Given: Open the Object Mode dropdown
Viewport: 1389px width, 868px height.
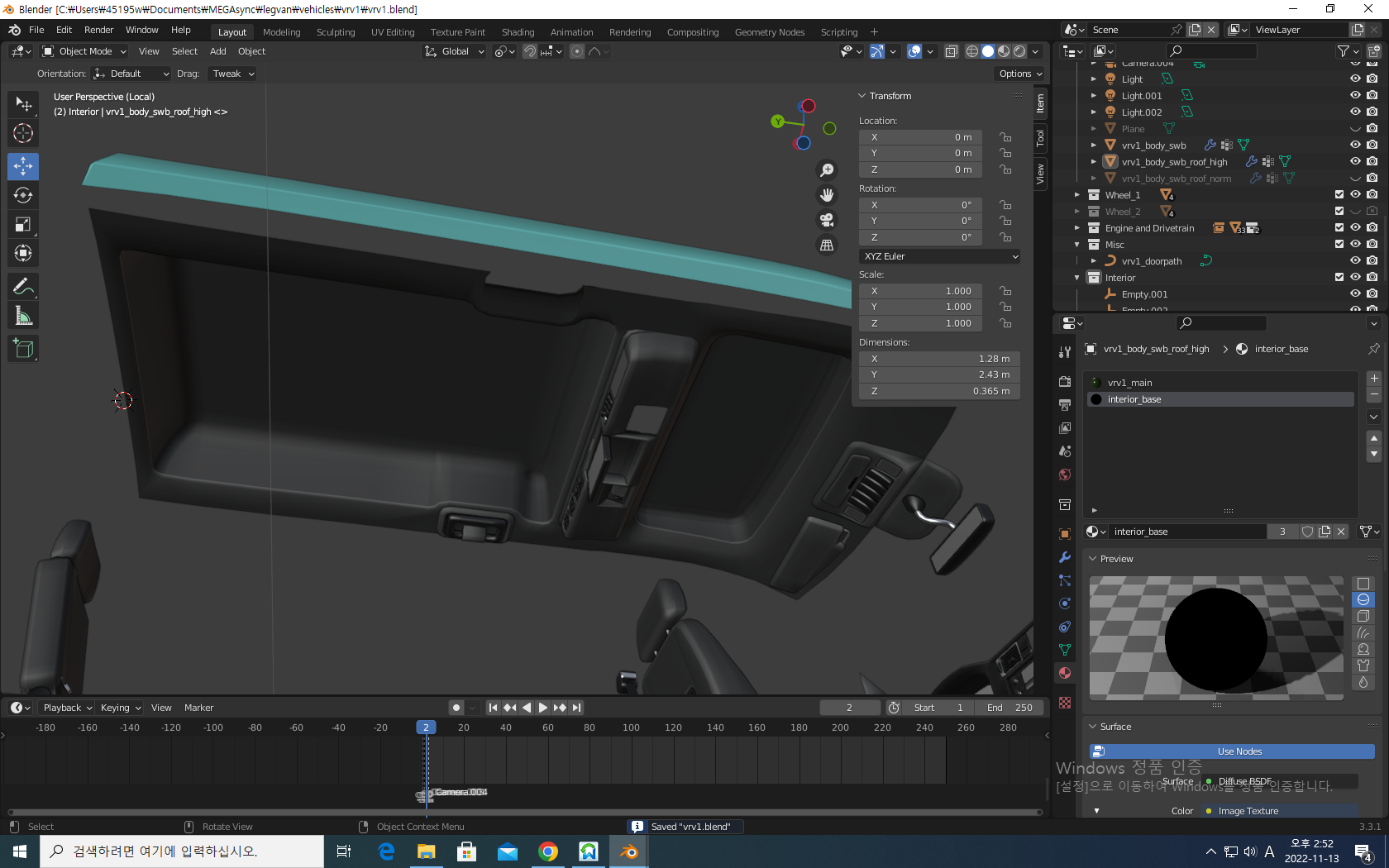Looking at the screenshot, I should (x=84, y=51).
